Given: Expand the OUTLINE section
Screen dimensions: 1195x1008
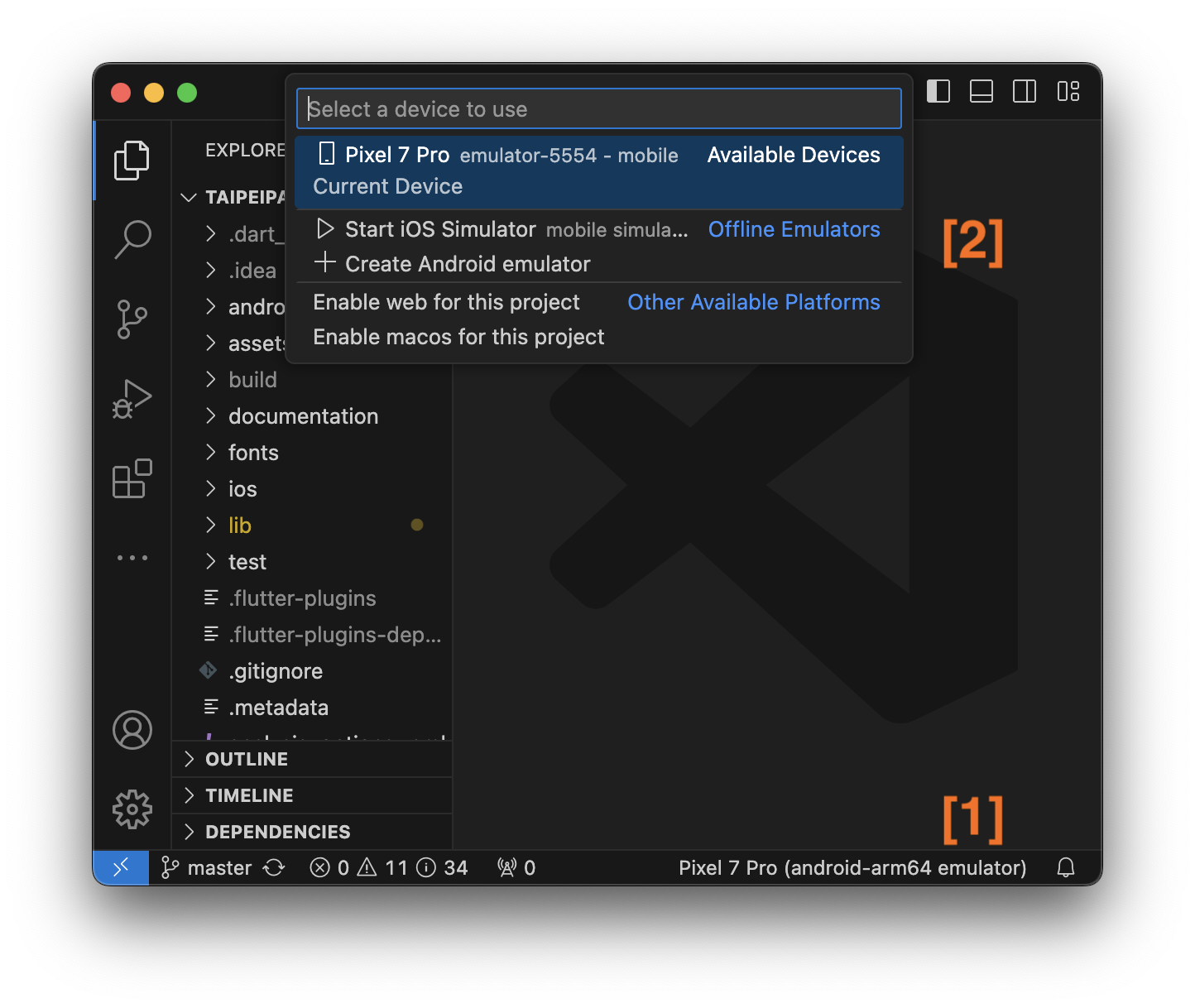Looking at the screenshot, I should (313, 759).
